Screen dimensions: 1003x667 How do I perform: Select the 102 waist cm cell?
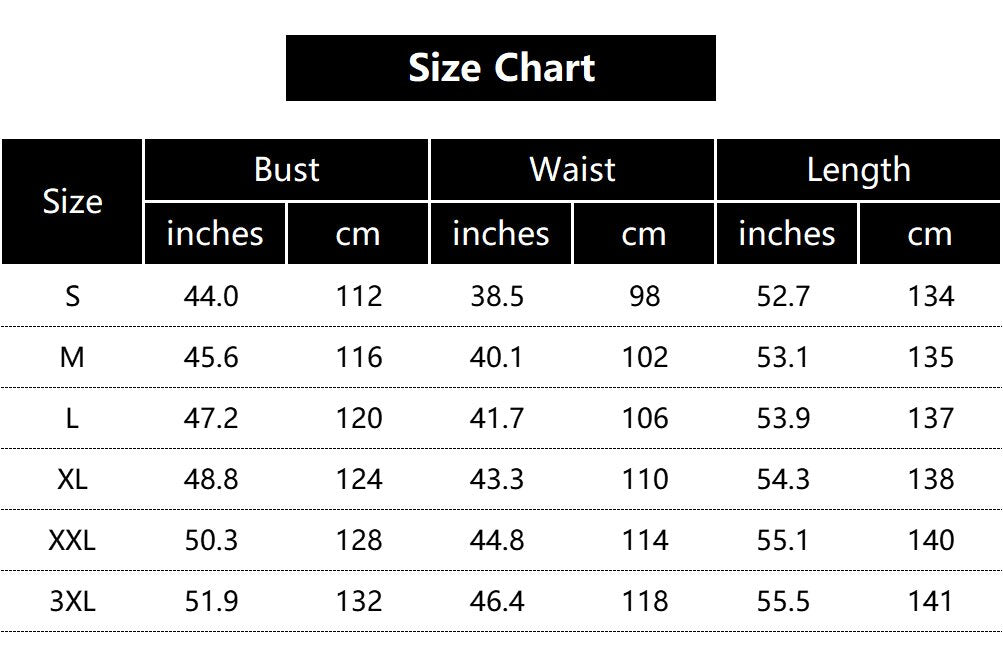(645, 357)
